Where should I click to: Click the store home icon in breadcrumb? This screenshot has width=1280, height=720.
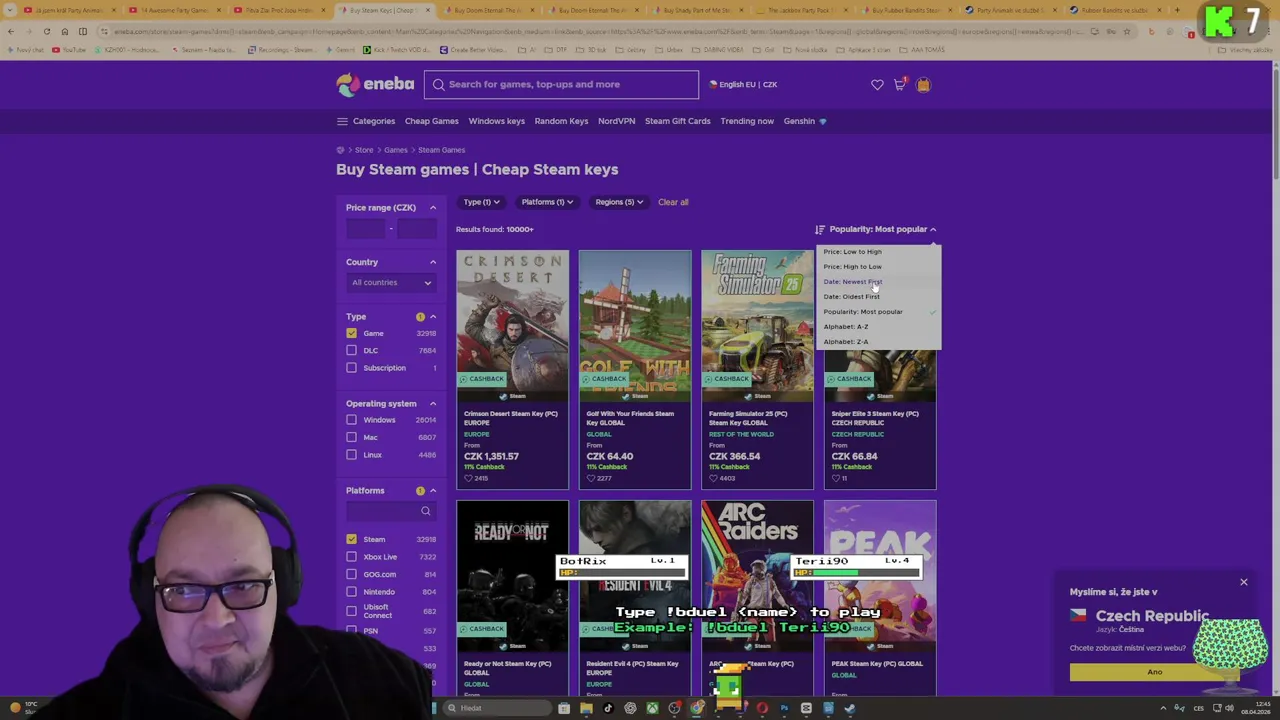tap(340, 150)
